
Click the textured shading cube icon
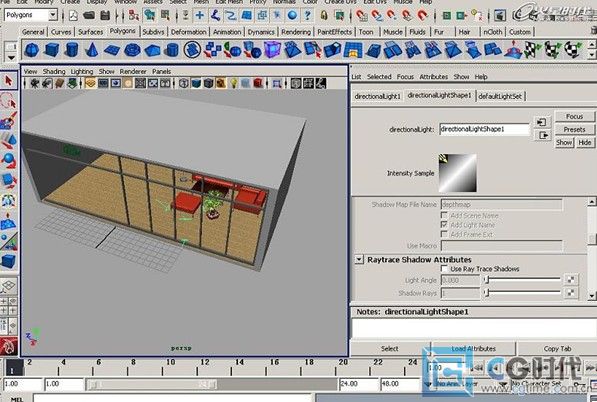pyautogui.click(x=221, y=83)
